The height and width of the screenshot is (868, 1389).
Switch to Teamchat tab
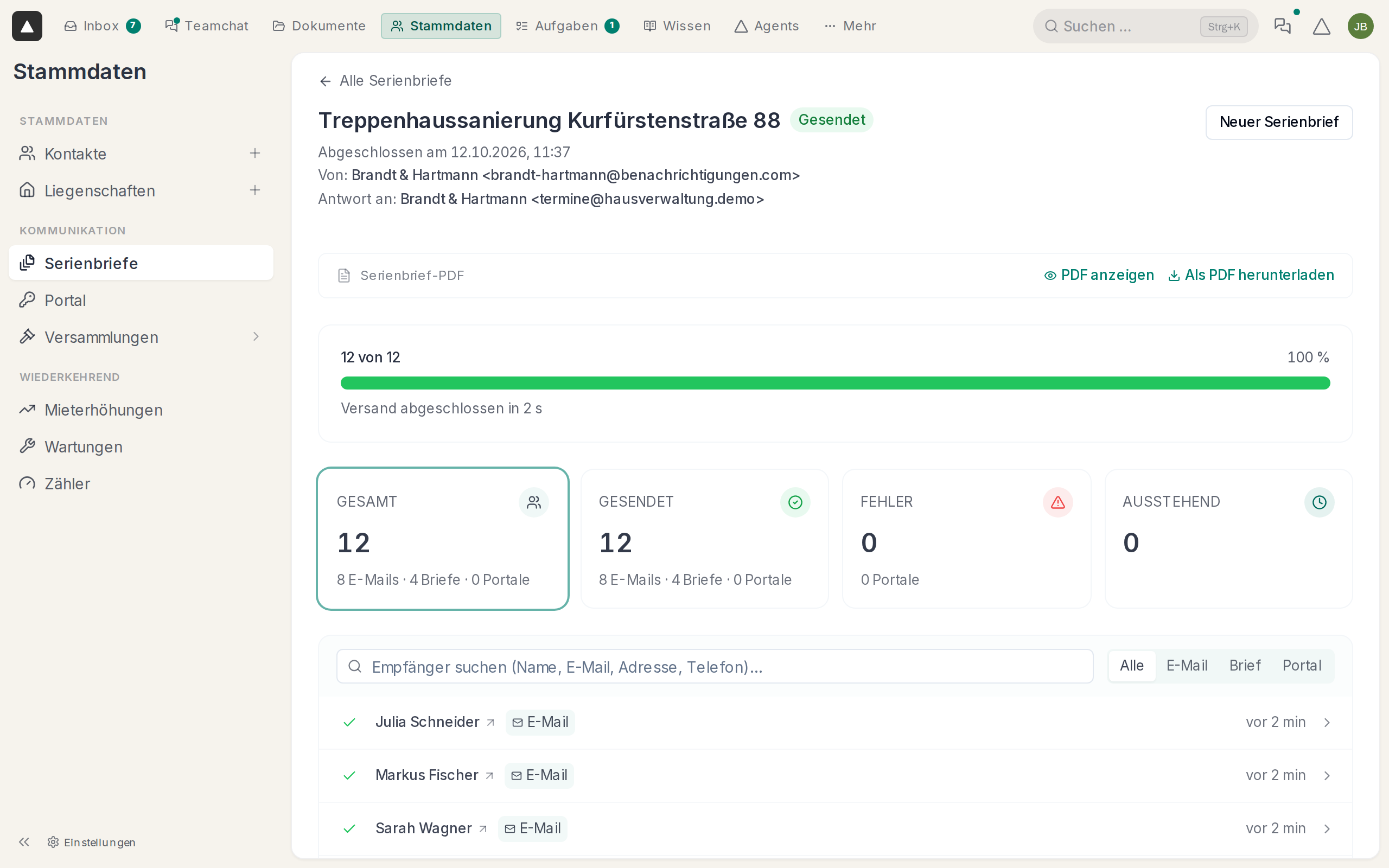tap(207, 26)
